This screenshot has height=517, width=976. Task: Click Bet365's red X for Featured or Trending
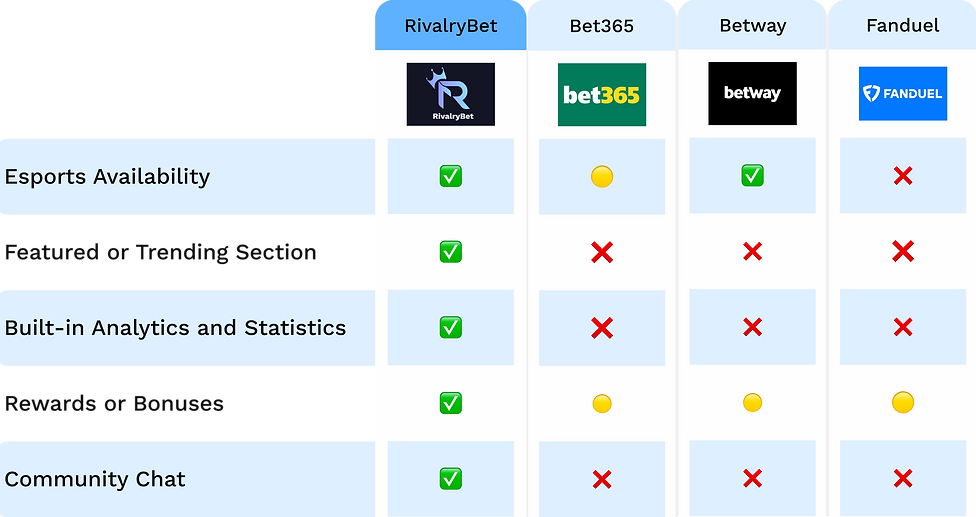tap(602, 252)
